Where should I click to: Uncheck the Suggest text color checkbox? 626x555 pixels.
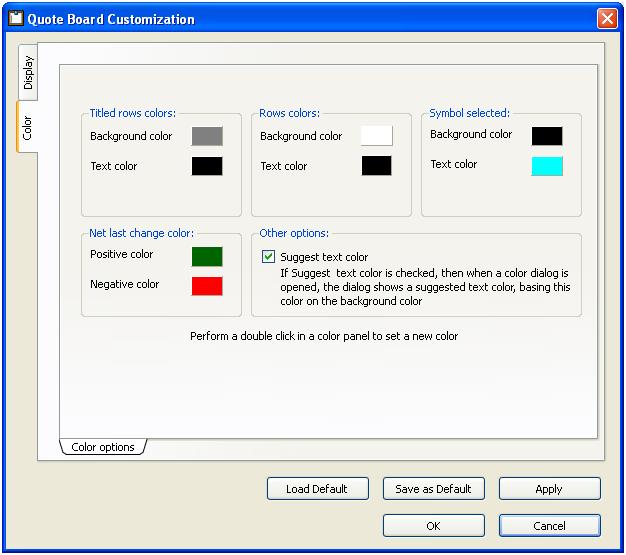(268, 257)
